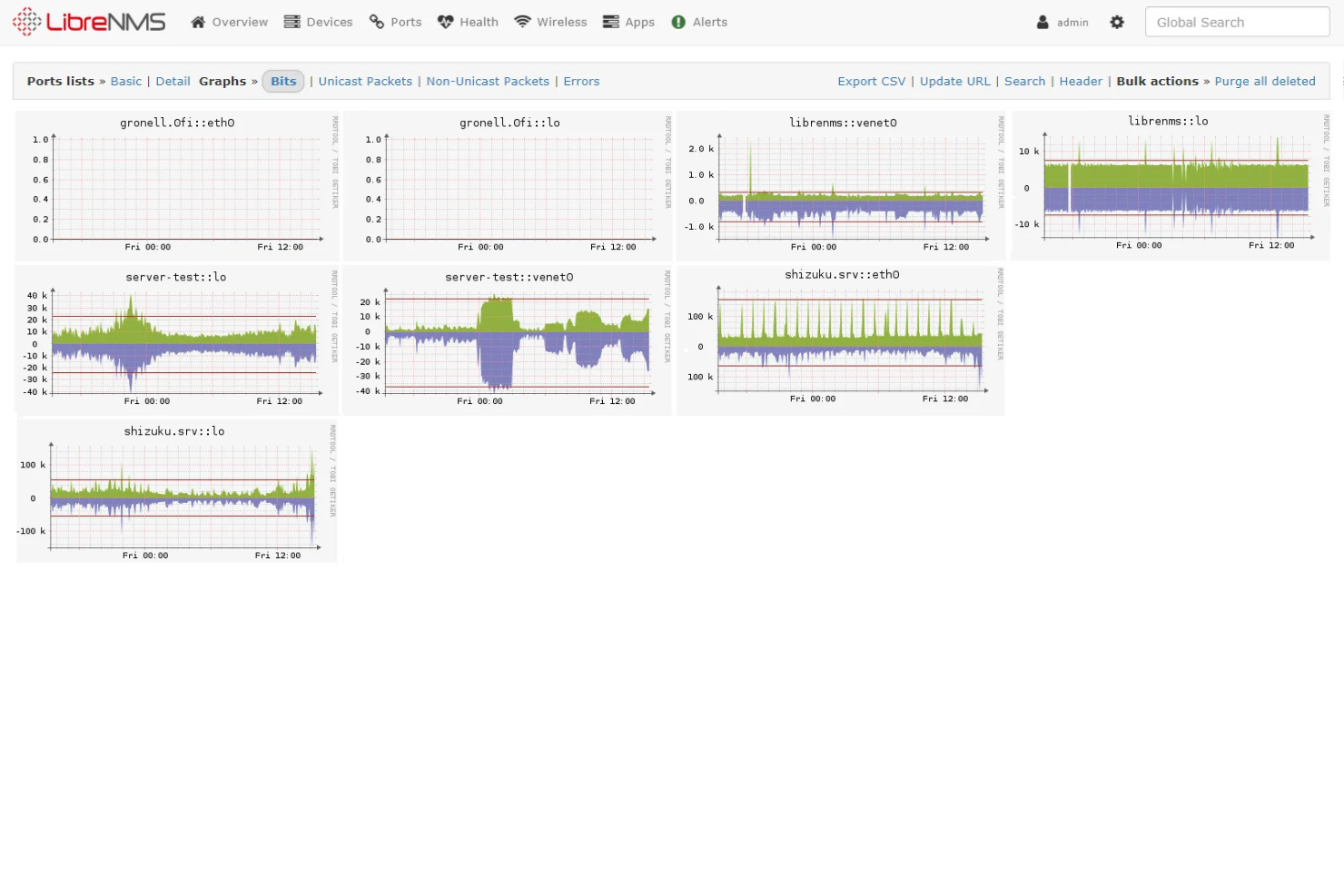Switch to Basic ports list view
Screen dimensions: 1344x896
coord(126,81)
